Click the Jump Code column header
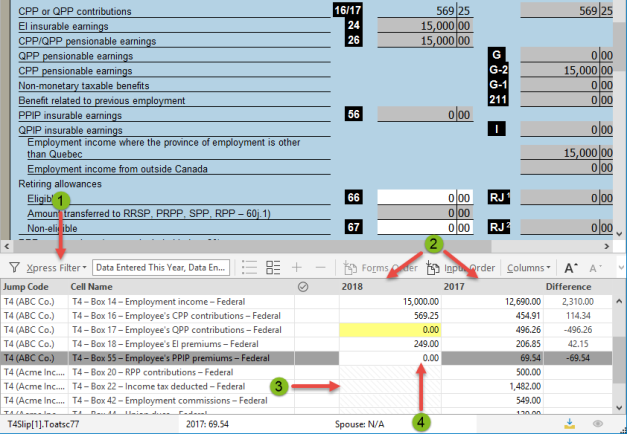 pyautogui.click(x=26, y=287)
